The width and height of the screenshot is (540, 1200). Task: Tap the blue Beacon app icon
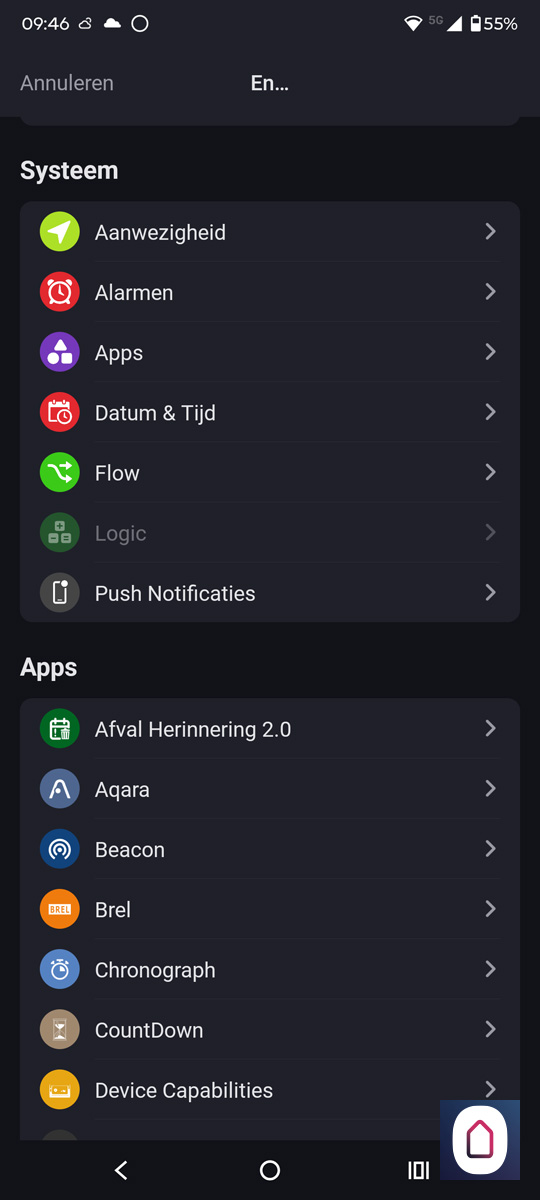60,849
